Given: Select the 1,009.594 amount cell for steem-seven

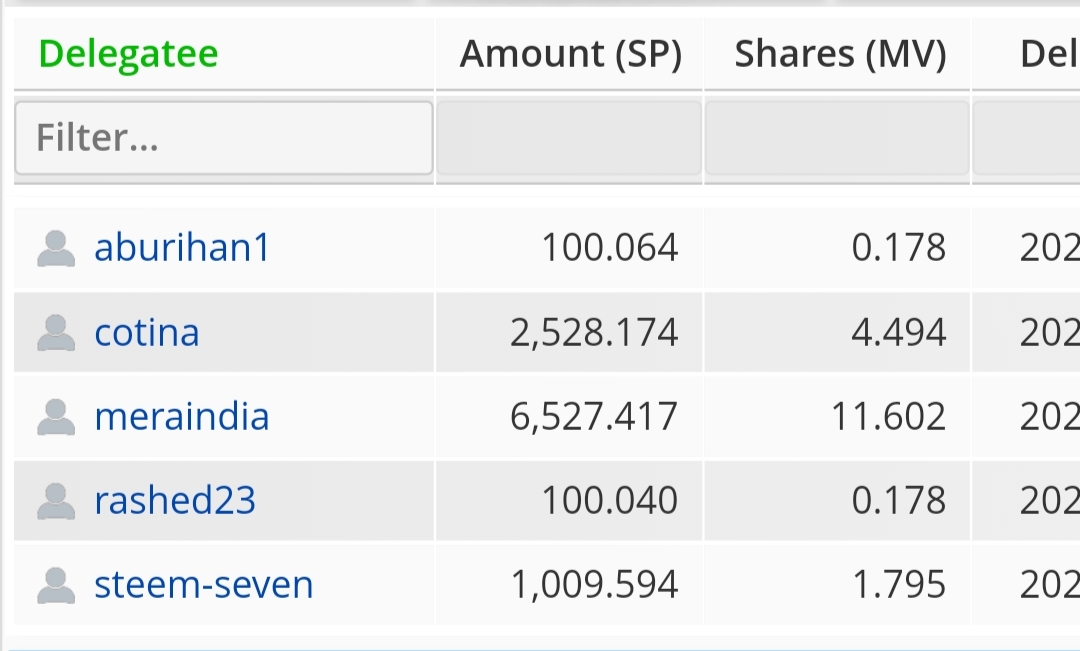Looking at the screenshot, I should point(569,585).
